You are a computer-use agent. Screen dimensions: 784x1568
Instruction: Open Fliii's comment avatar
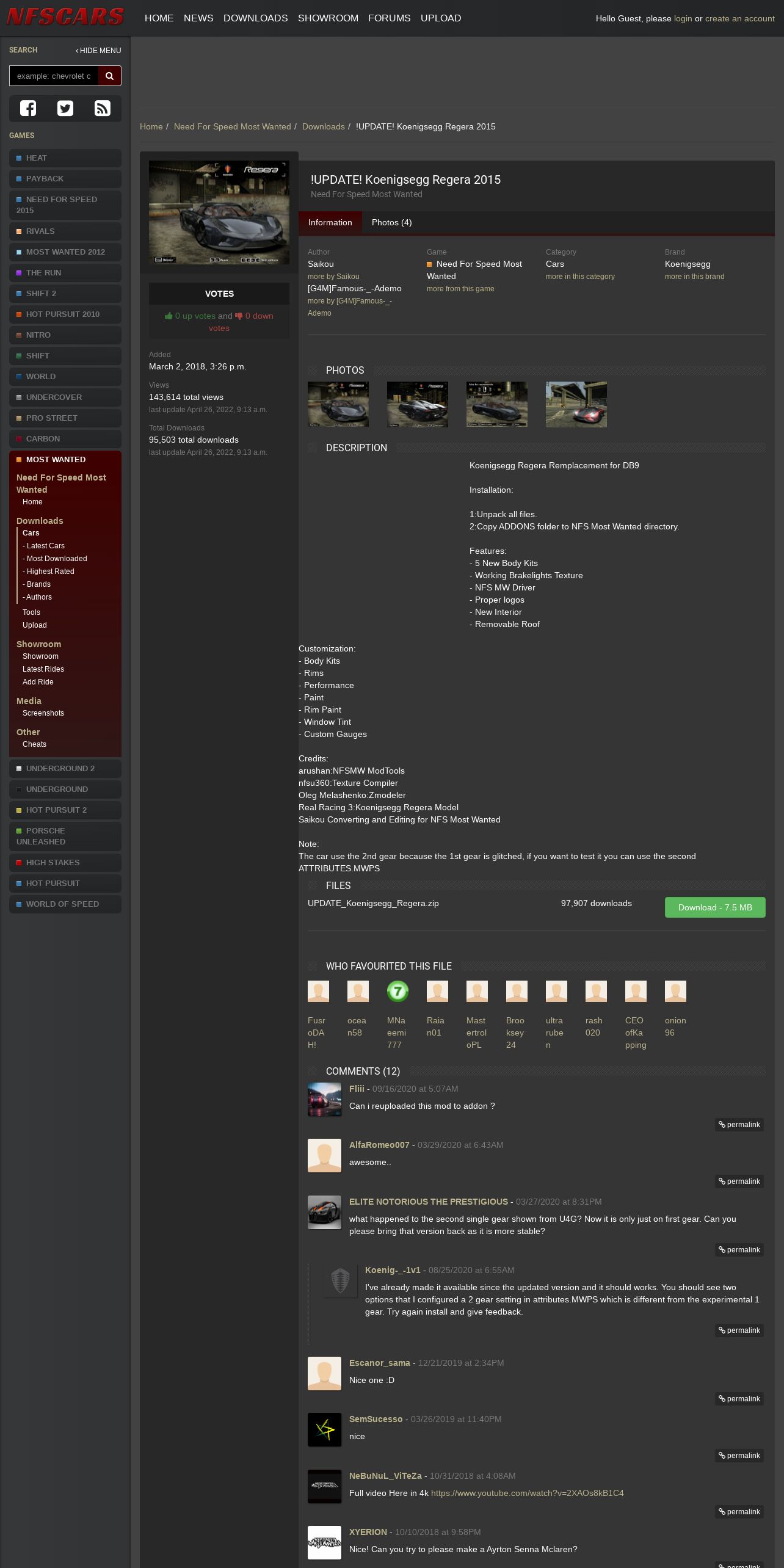click(324, 1099)
